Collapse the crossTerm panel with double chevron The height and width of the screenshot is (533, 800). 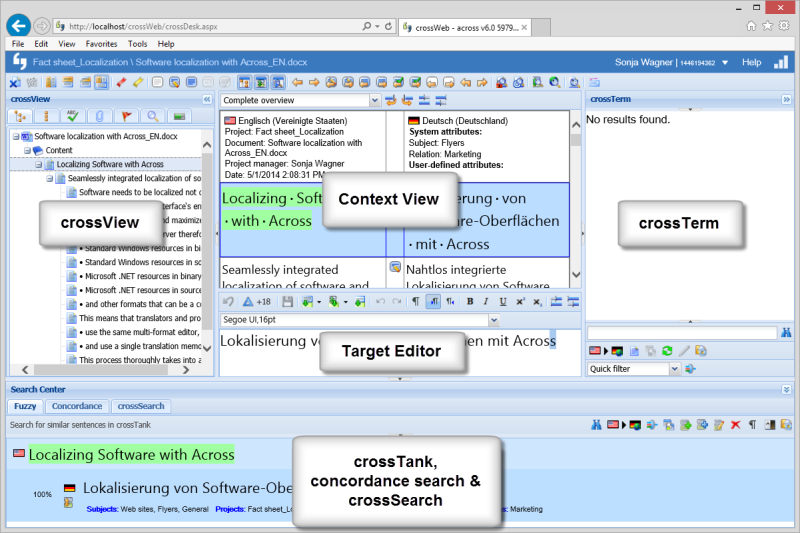786,99
